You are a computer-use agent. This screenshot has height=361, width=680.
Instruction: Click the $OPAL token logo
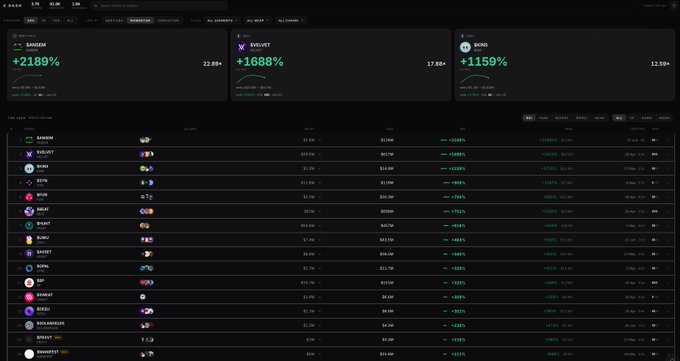pos(29,268)
